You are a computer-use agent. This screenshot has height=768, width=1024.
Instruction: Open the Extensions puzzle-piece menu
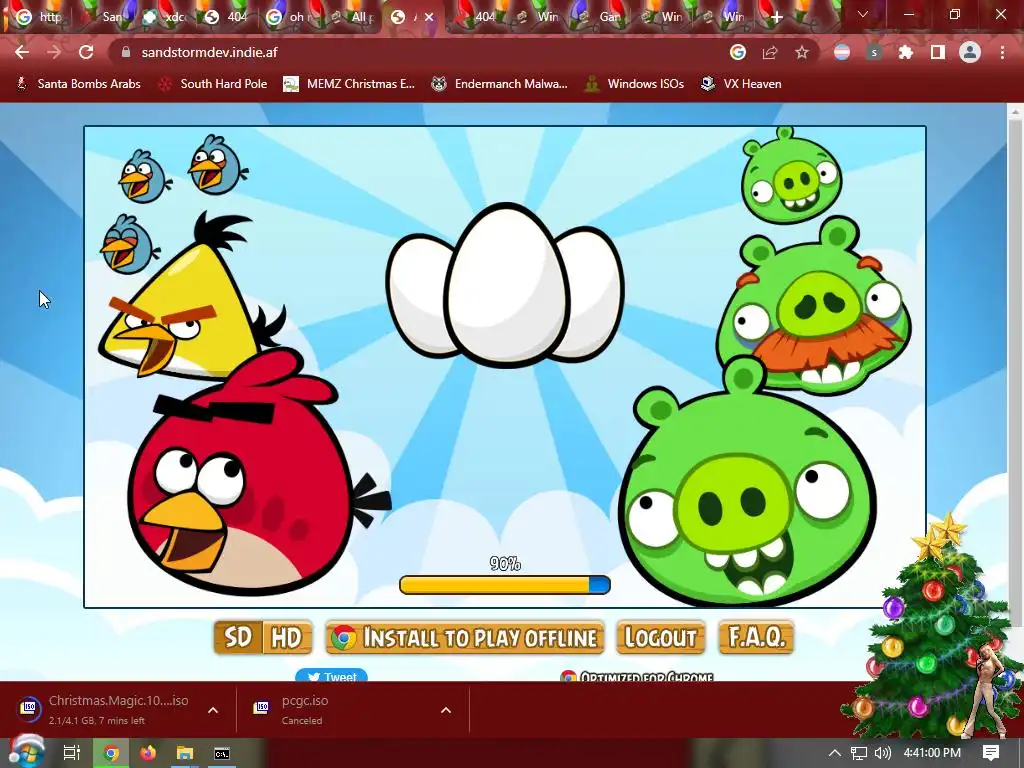tap(906, 52)
